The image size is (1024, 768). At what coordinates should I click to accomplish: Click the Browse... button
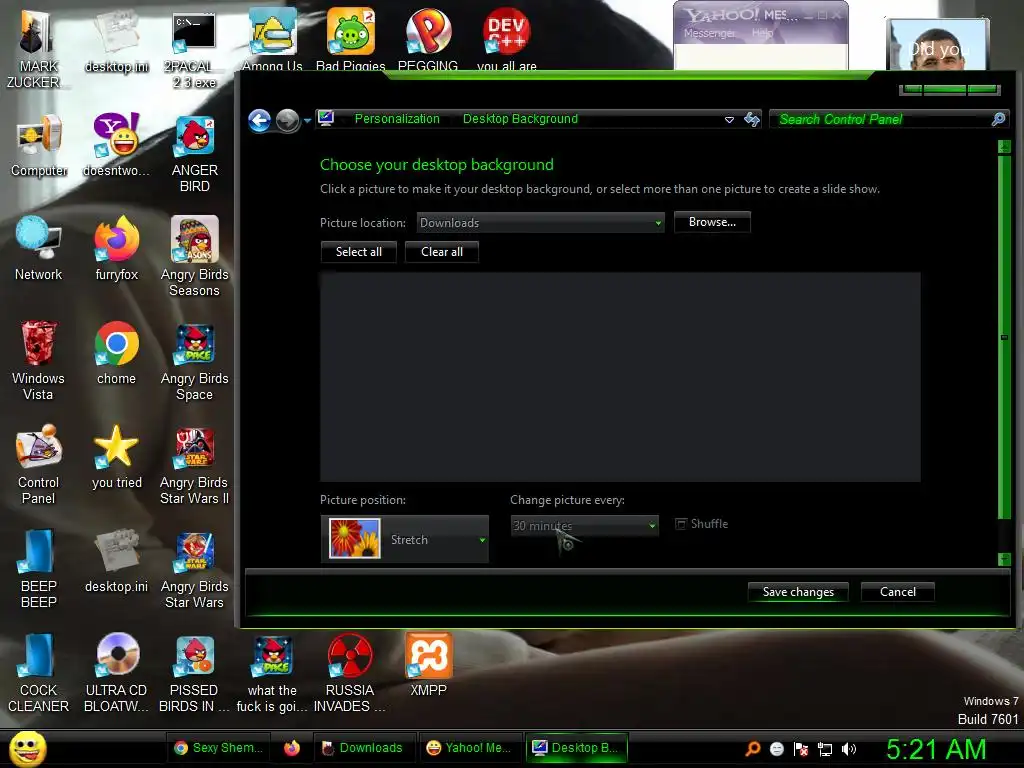[712, 222]
